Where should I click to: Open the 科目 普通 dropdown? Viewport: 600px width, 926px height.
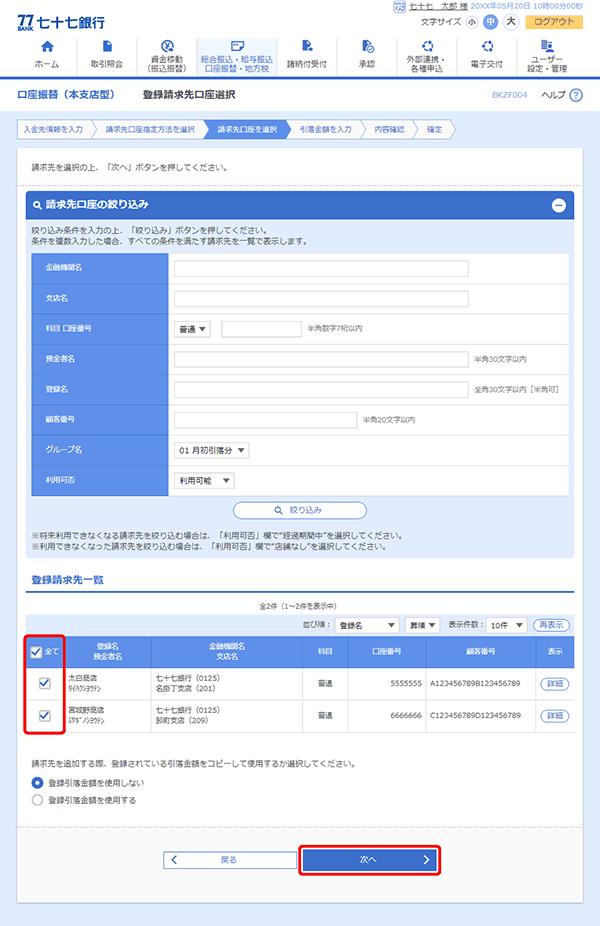[x=192, y=329]
